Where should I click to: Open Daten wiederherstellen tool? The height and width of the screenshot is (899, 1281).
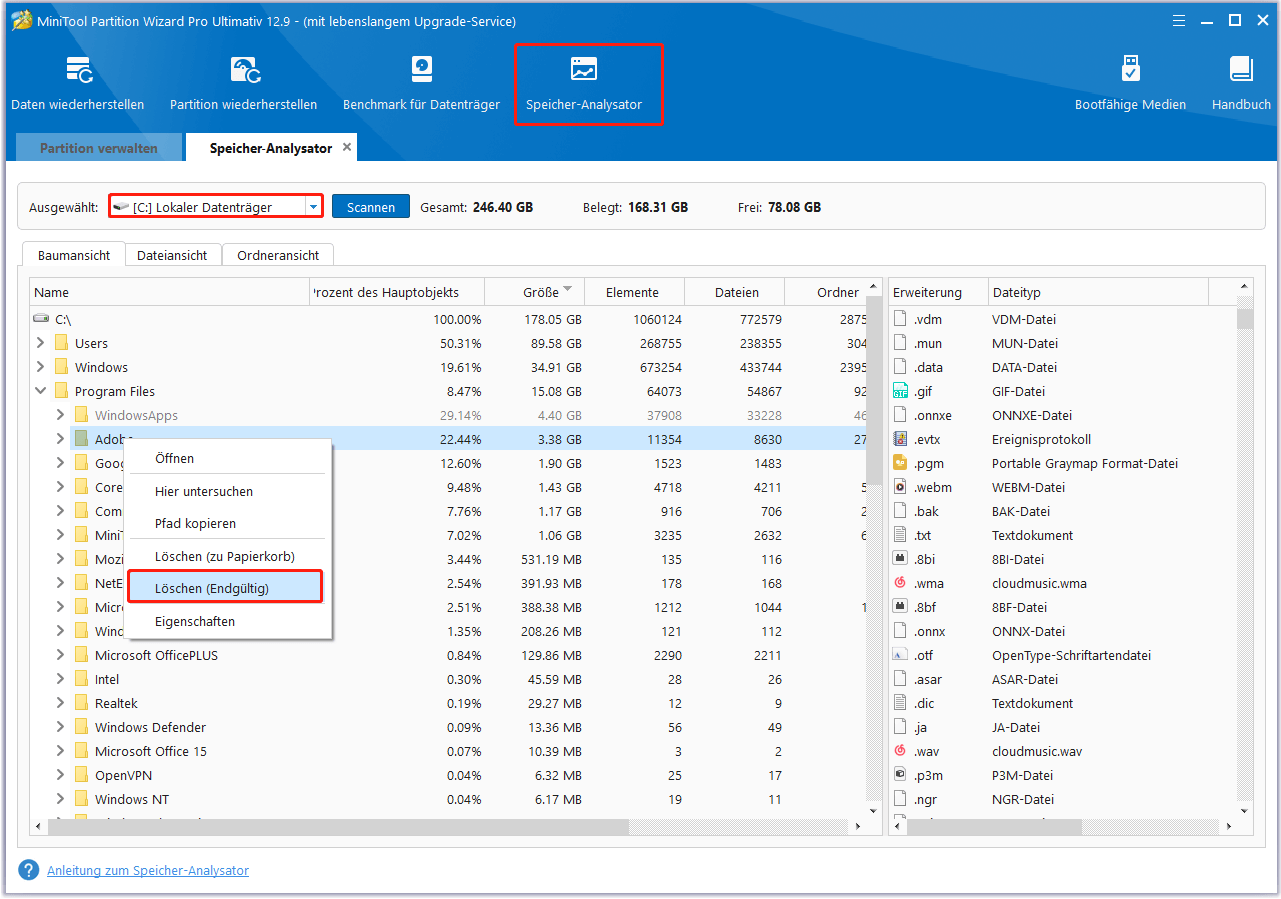click(x=78, y=84)
